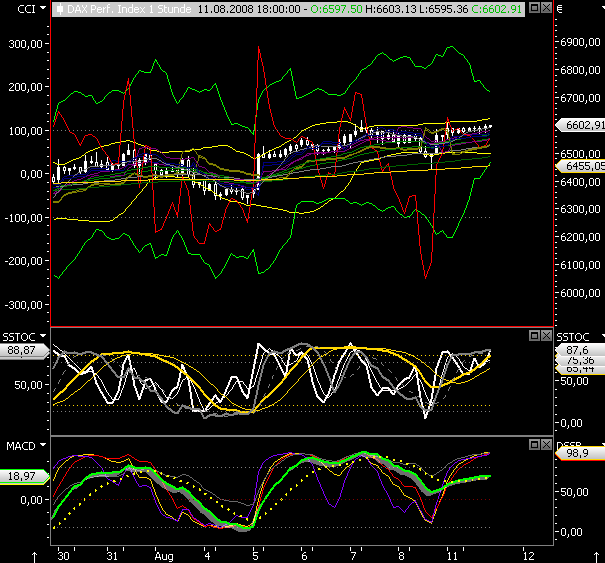605x563 pixels.
Task: Click date label 4 on time axis
Action: 208,556
